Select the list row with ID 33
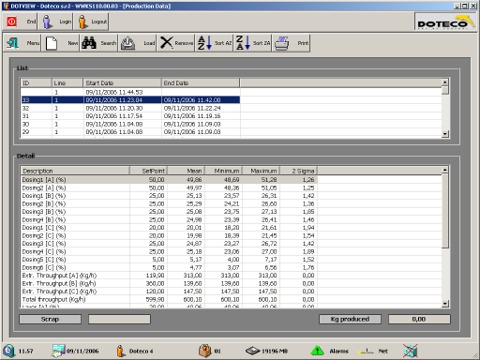 (x=130, y=100)
